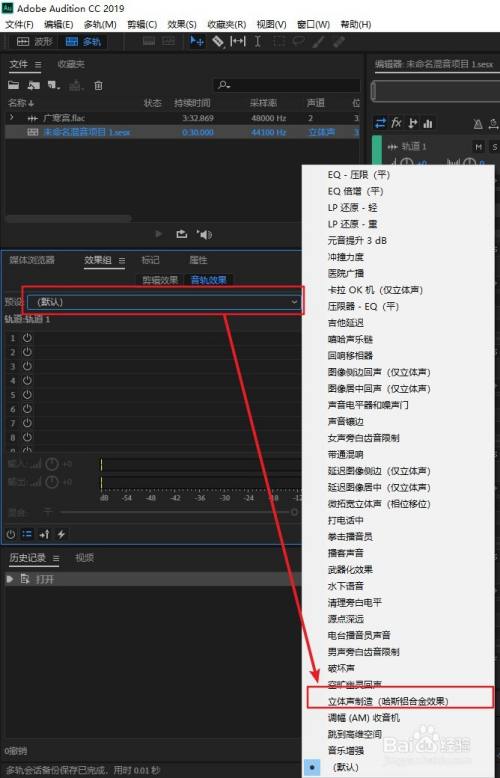Image resolution: width=500 pixels, height=778 pixels.
Task: Select the 音轨效果 button
Action: click(x=208, y=280)
